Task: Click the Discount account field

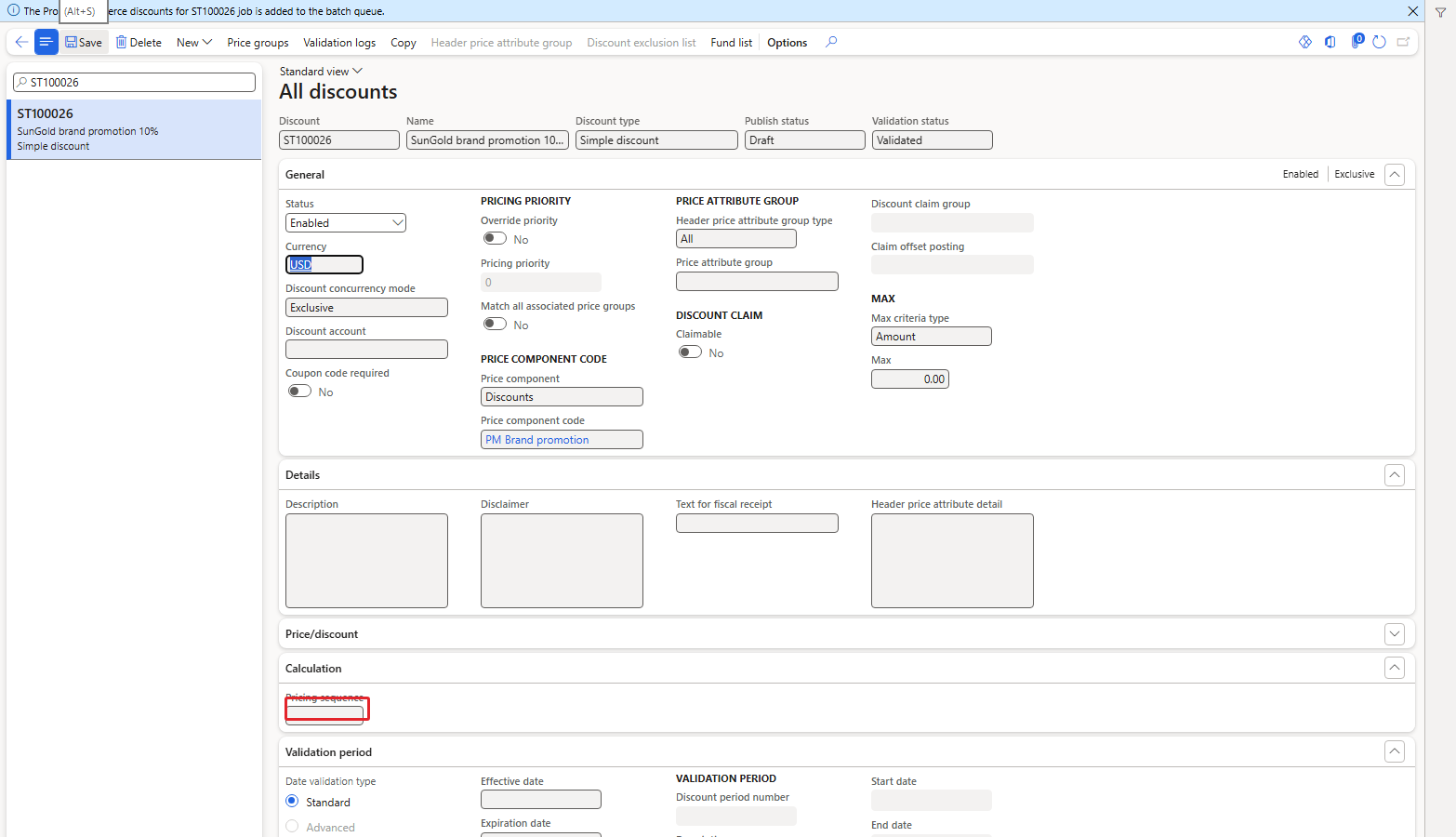Action: pyautogui.click(x=366, y=350)
